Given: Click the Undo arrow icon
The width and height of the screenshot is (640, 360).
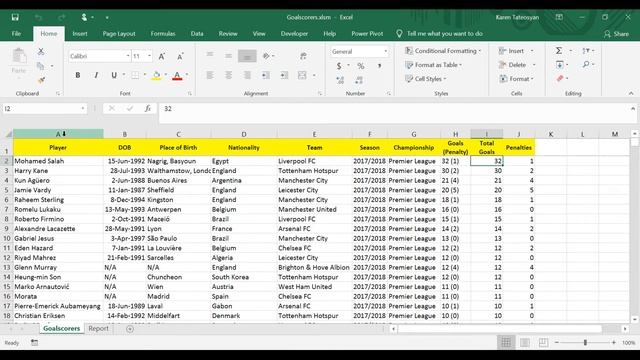Looking at the screenshot, I should tap(38, 17).
